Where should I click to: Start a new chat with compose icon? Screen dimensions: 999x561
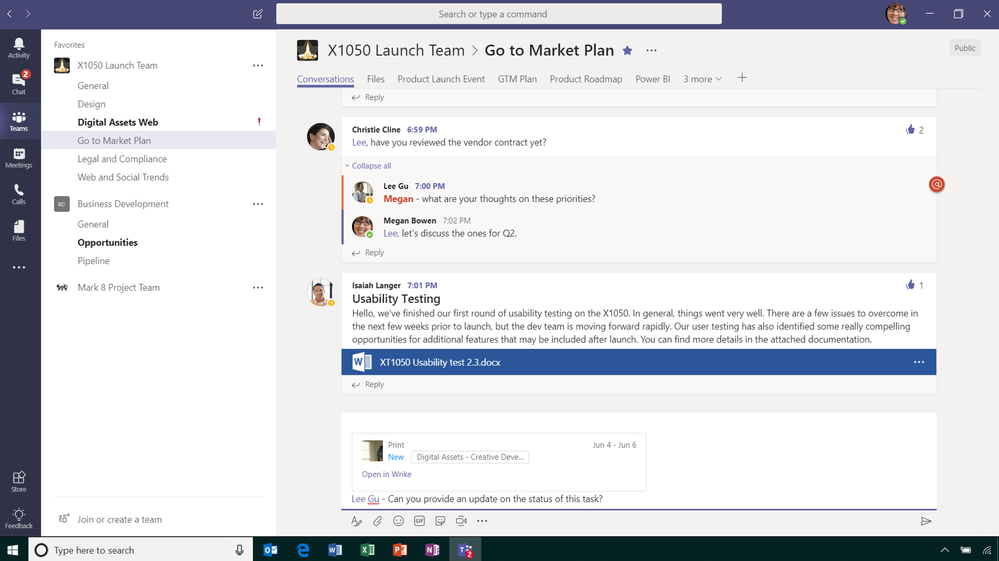pos(257,14)
